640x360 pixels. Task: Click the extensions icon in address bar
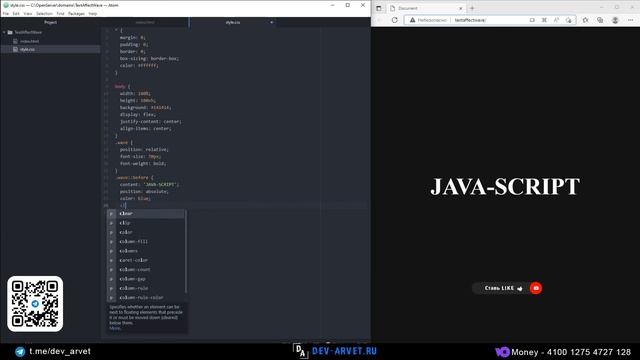(544, 20)
